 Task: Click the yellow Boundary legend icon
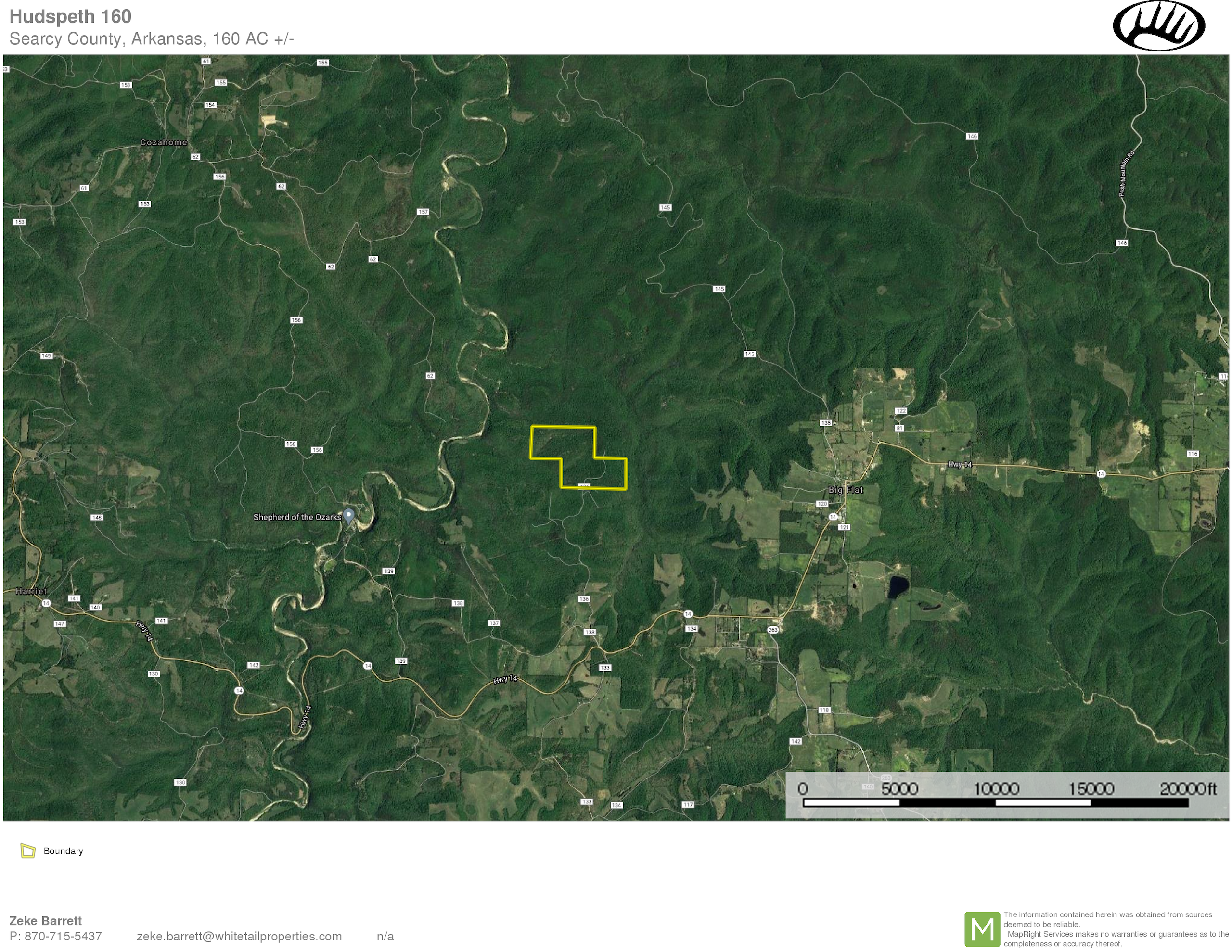pos(27,850)
